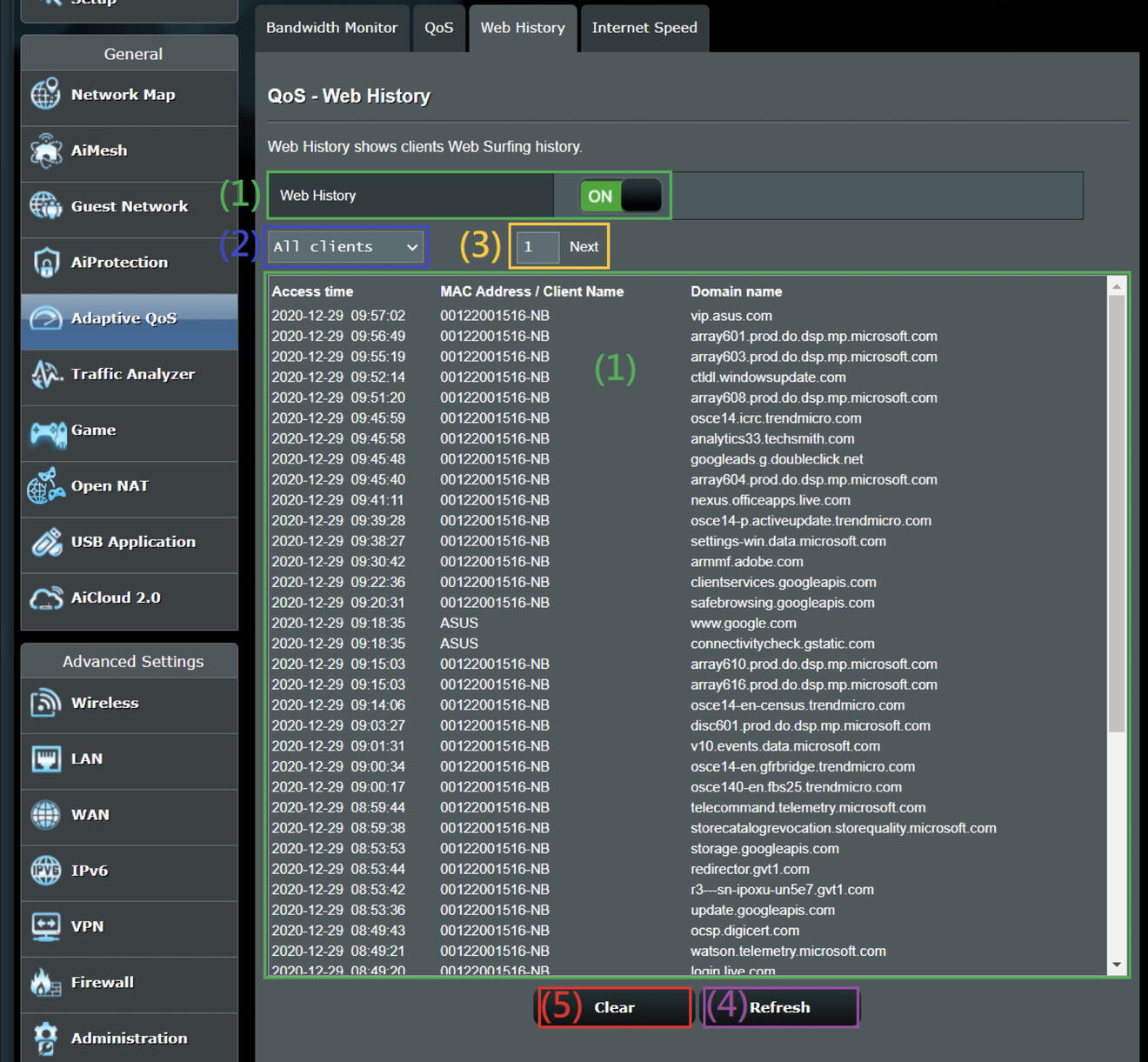
Task: Open the Adaptive QoS gauge icon
Action: [46, 318]
